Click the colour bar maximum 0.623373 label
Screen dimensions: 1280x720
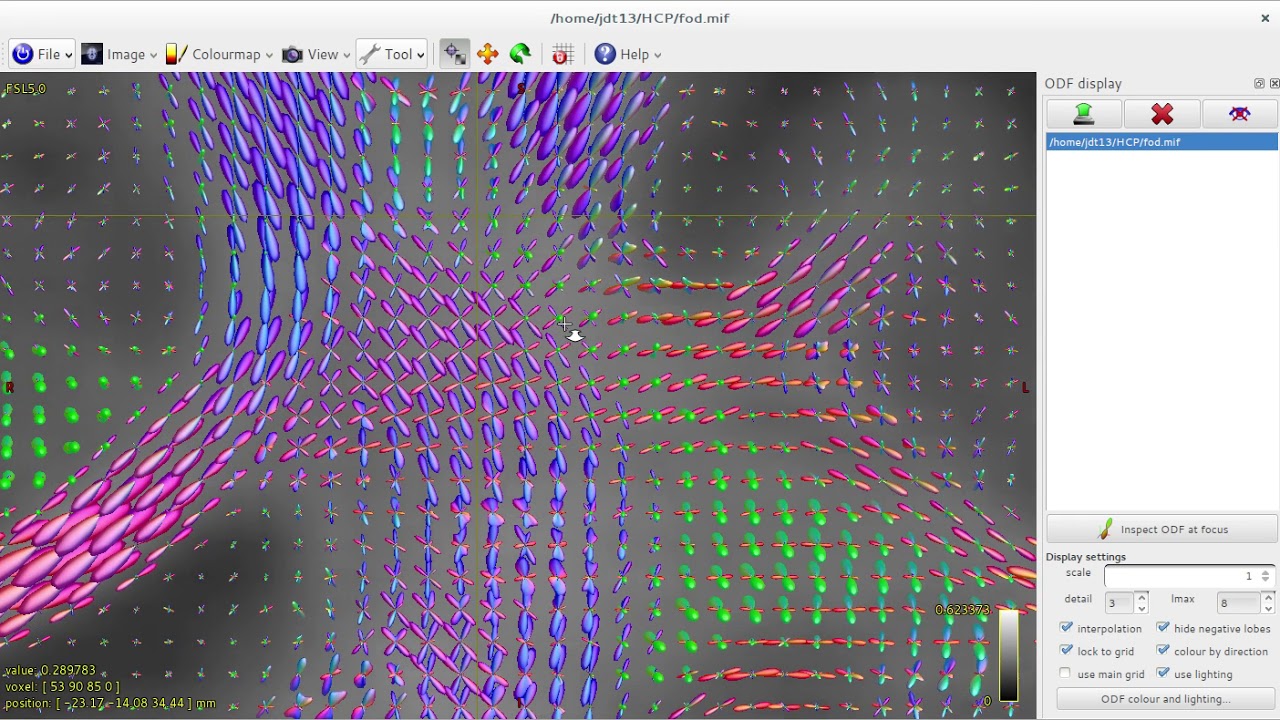[962, 610]
